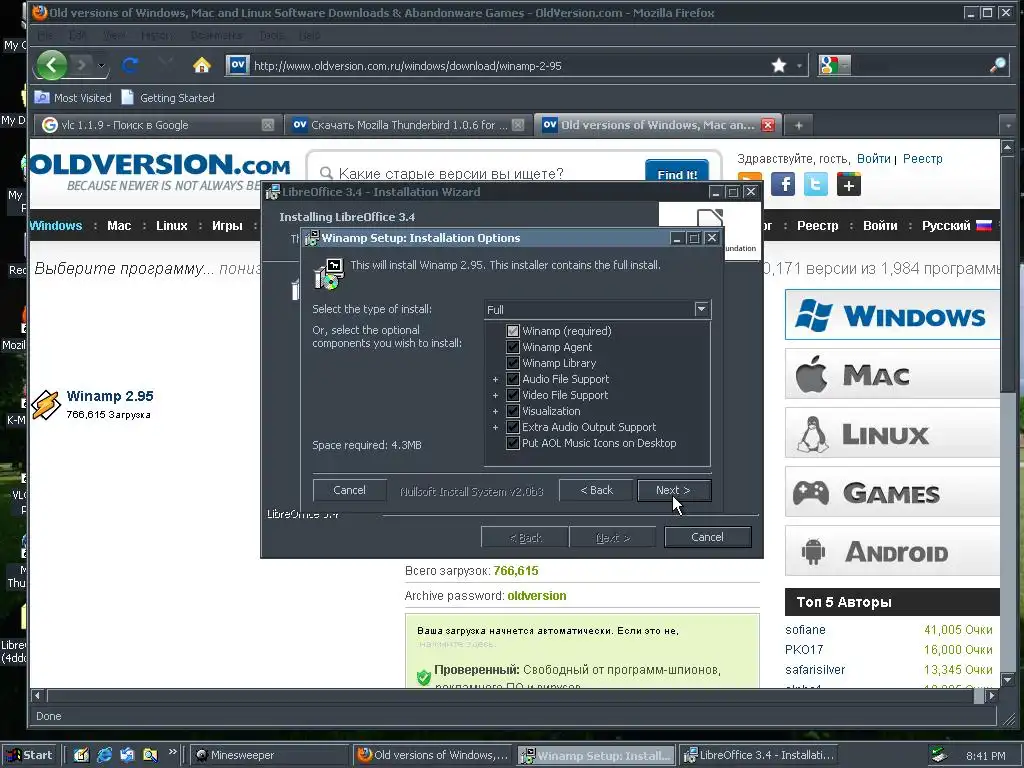The width and height of the screenshot is (1024, 768).
Task: Open the Games category banner
Action: (892, 492)
